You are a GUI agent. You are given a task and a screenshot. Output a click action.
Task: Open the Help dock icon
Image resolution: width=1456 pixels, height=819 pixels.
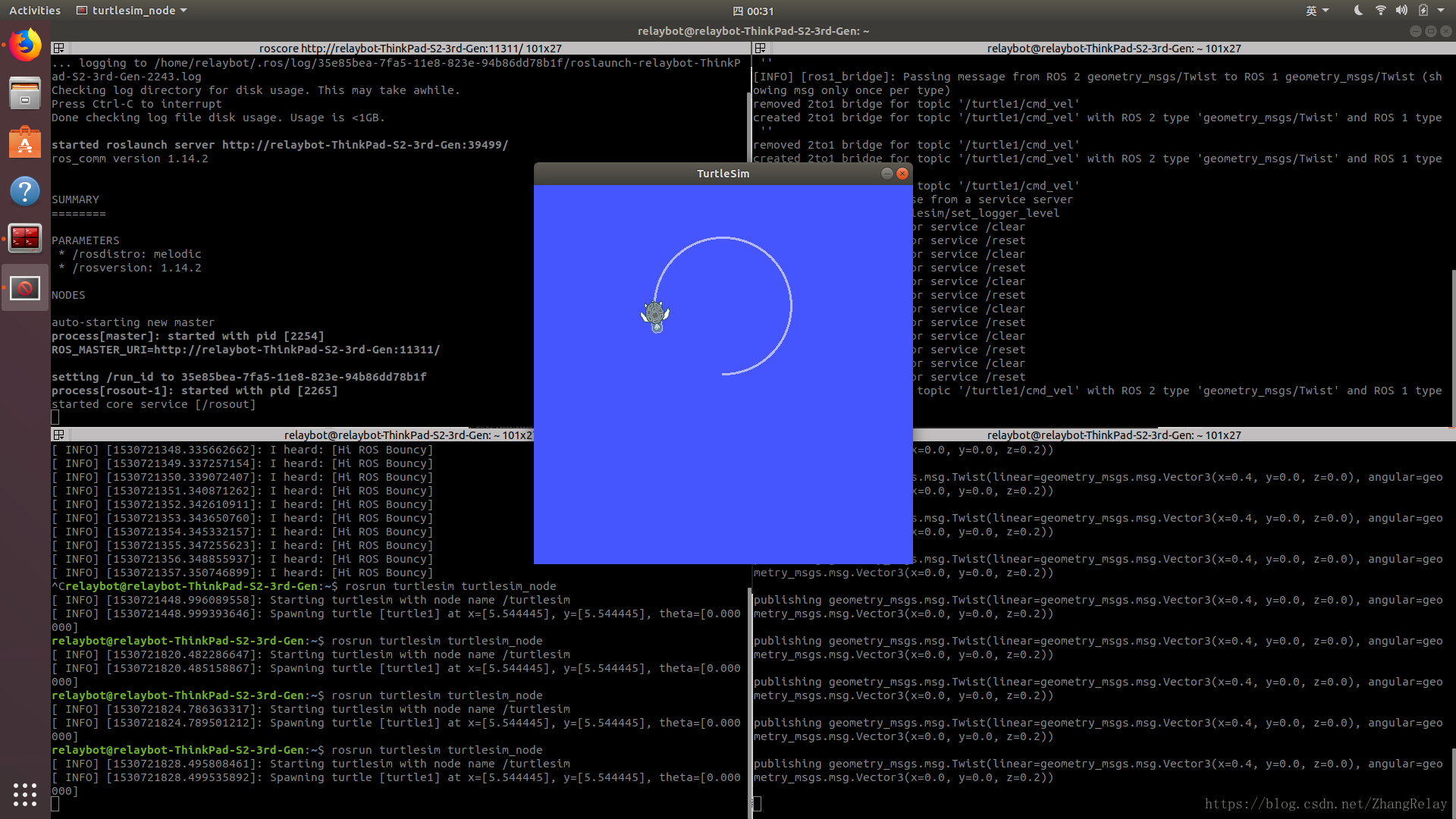coord(25,190)
